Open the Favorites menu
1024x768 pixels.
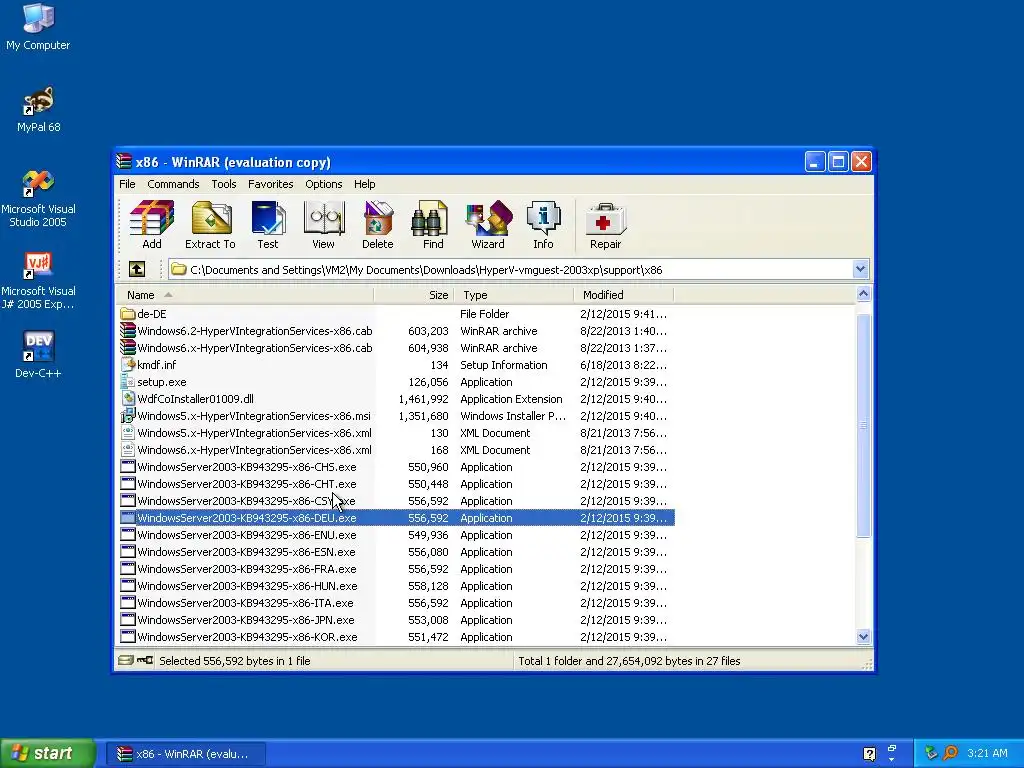[270, 184]
